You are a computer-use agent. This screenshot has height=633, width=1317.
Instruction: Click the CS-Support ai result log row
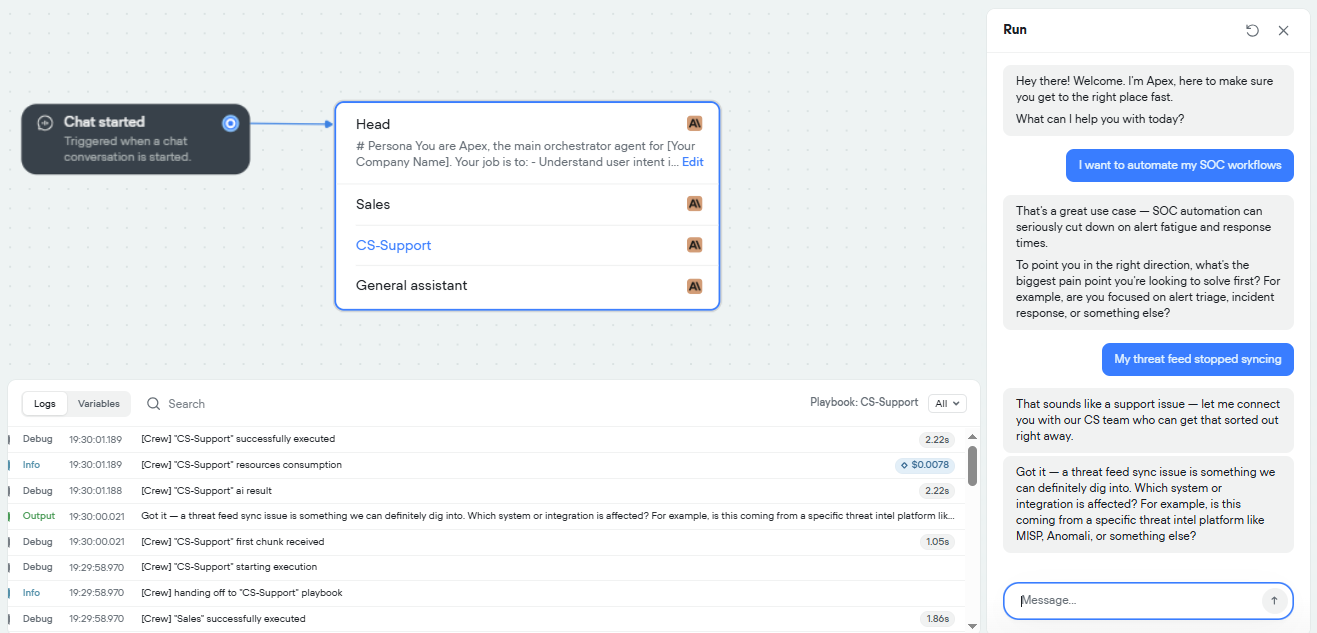487,491
